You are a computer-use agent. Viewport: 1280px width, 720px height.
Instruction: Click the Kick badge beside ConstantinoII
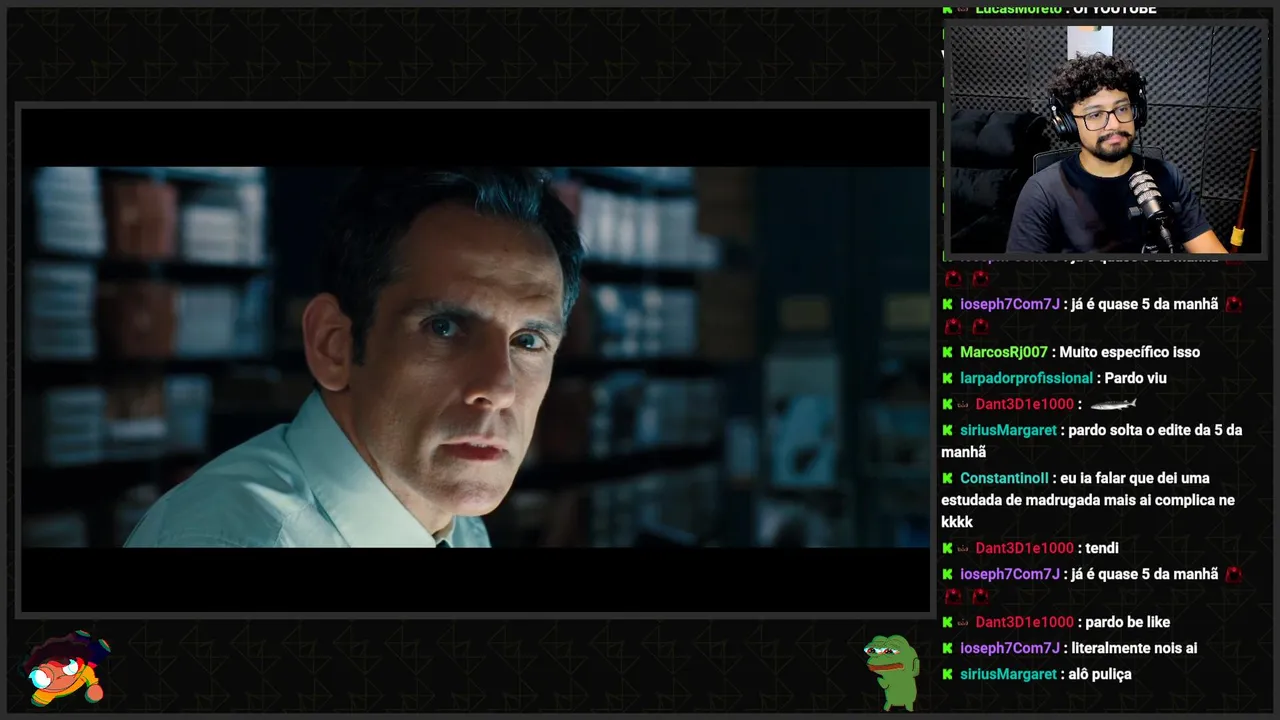tap(947, 478)
